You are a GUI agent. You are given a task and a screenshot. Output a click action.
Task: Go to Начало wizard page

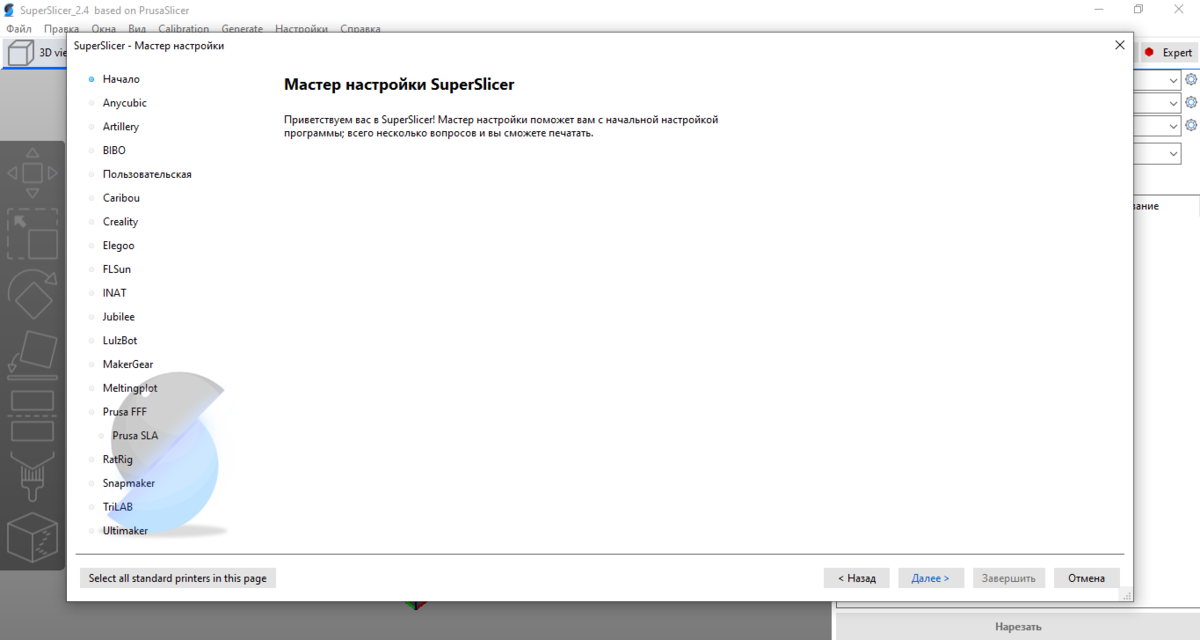[121, 79]
